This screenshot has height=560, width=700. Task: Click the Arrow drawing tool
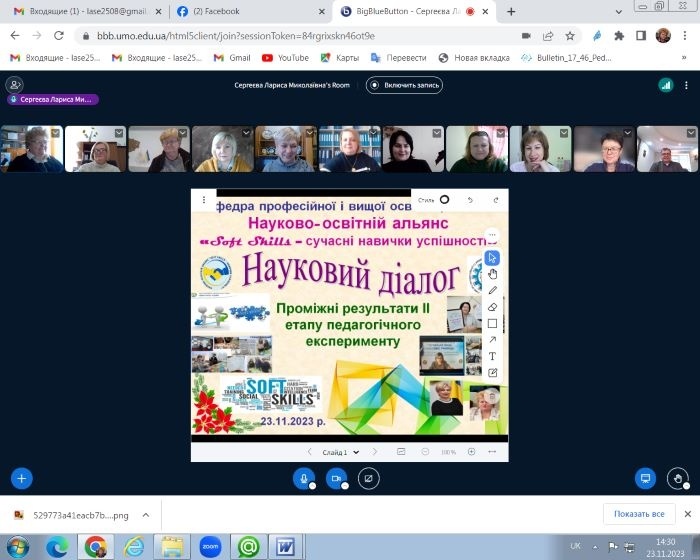(492, 340)
